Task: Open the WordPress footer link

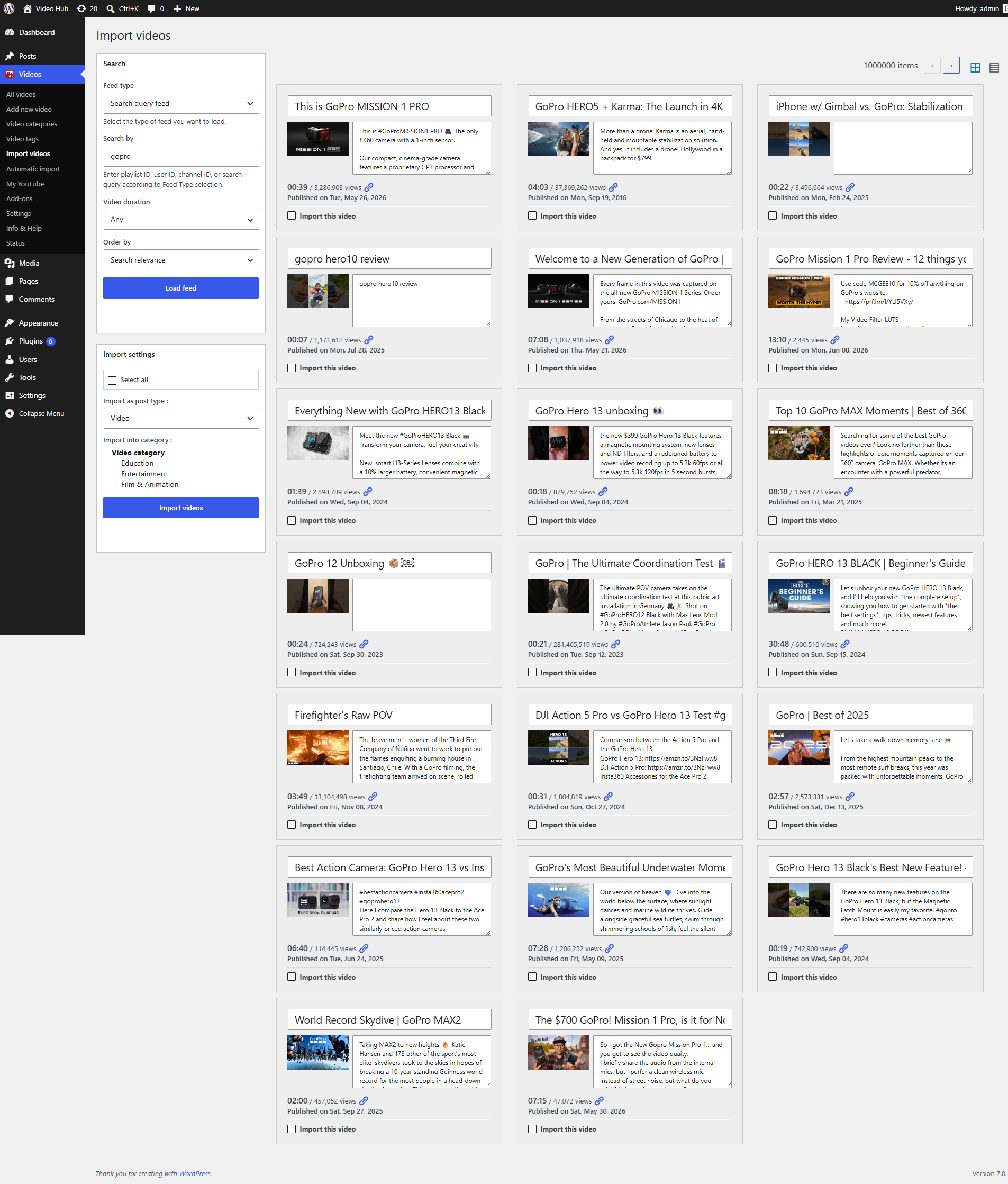Action: point(195,1174)
